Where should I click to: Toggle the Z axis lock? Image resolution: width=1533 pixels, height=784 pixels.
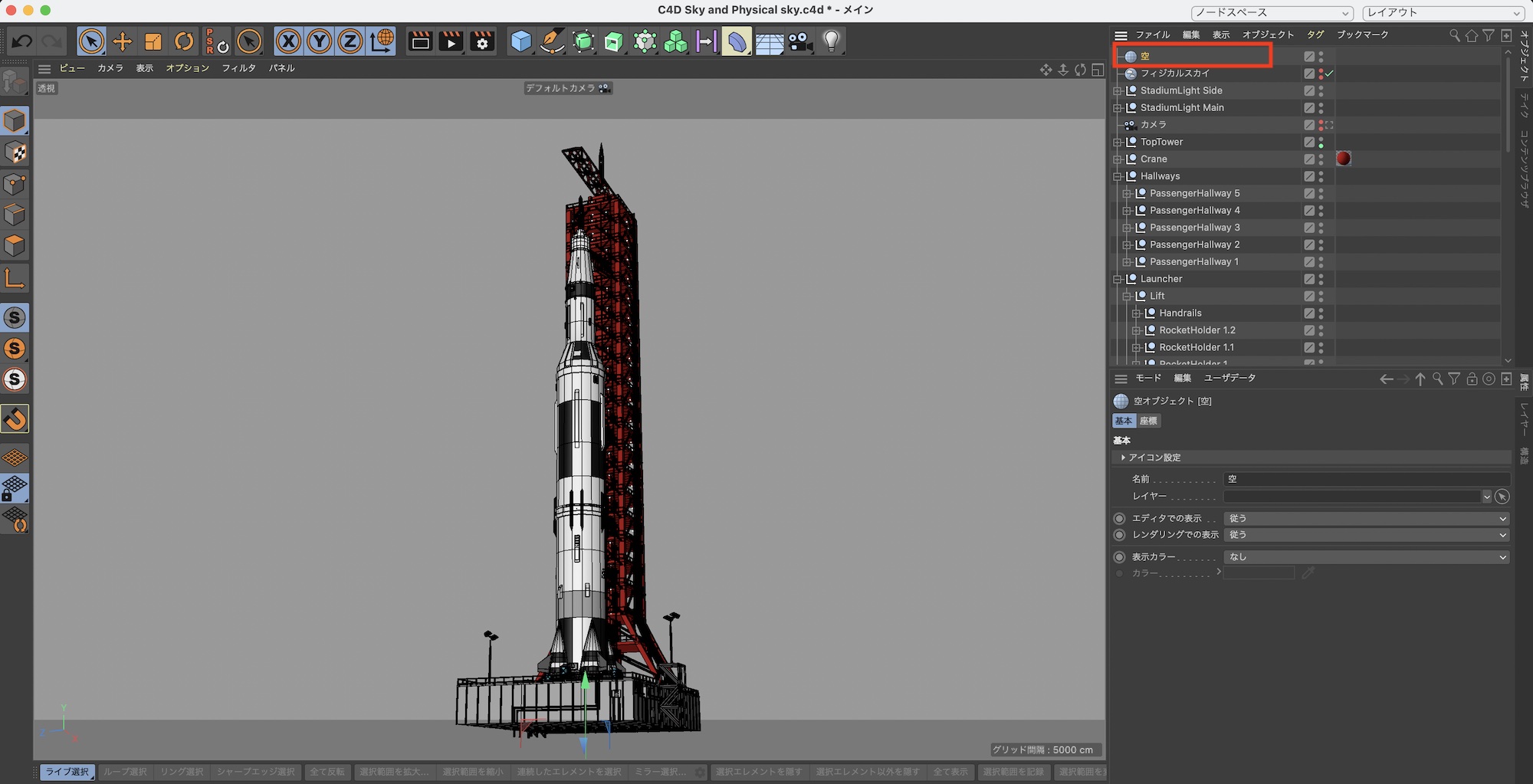tap(350, 41)
